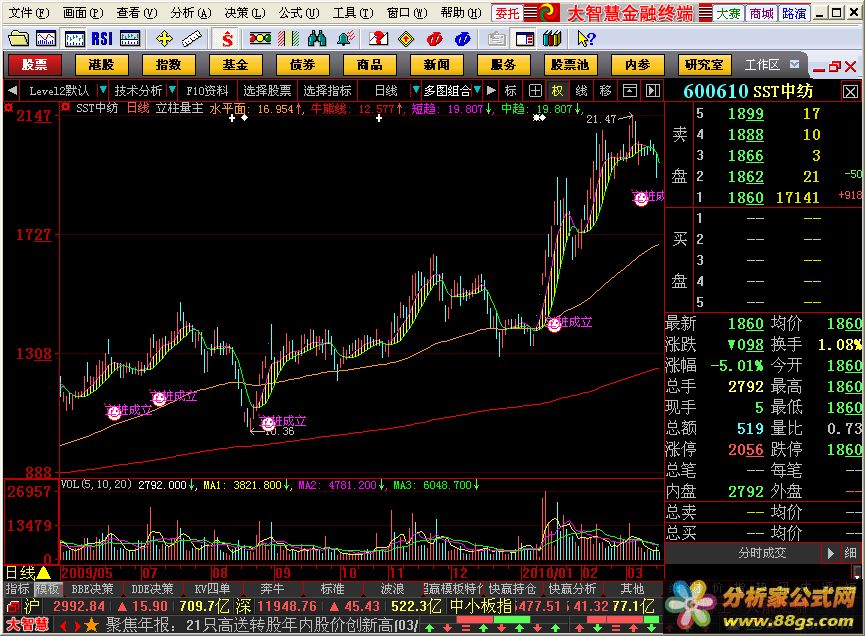Viewport: 865px width, 636px height.
Task: Click the red circular info icon
Action: [x=435, y=39]
